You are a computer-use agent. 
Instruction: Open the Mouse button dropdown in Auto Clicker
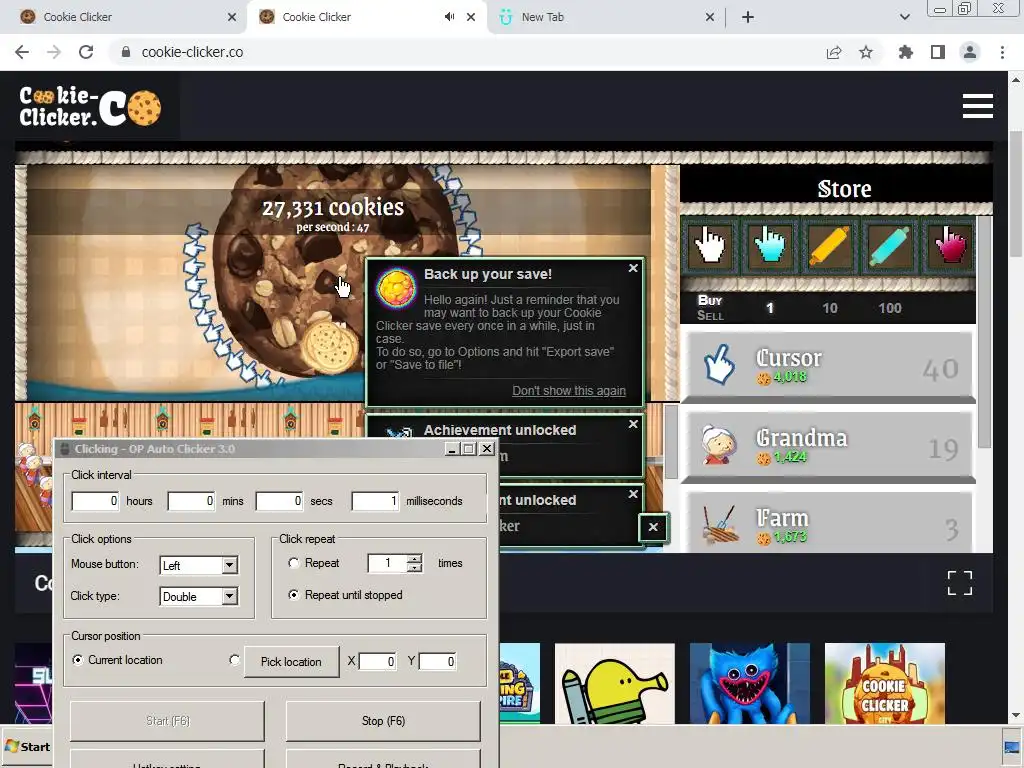pos(229,566)
